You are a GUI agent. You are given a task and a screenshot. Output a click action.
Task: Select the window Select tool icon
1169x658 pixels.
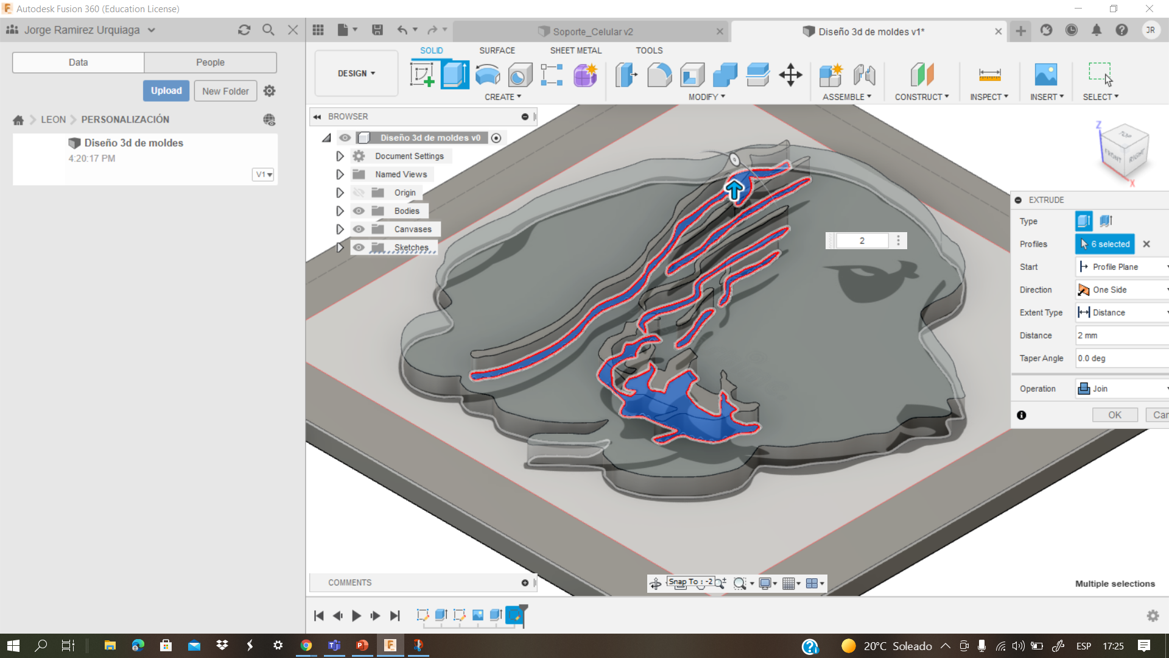[1100, 73]
